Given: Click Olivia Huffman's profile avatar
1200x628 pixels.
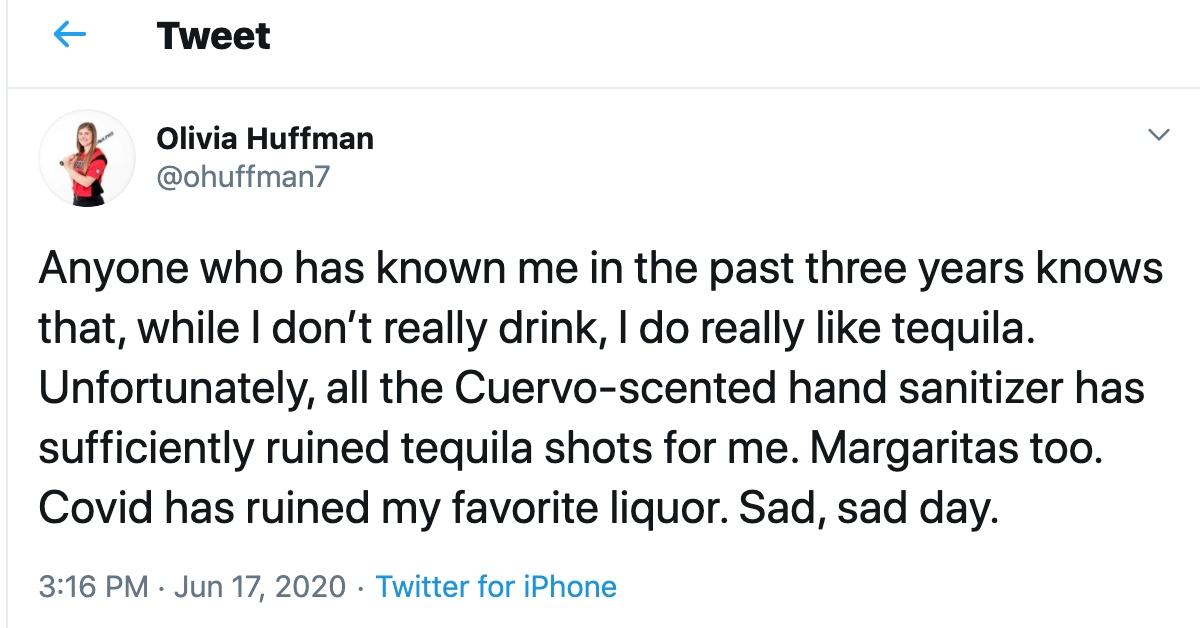Looking at the screenshot, I should coord(85,157).
